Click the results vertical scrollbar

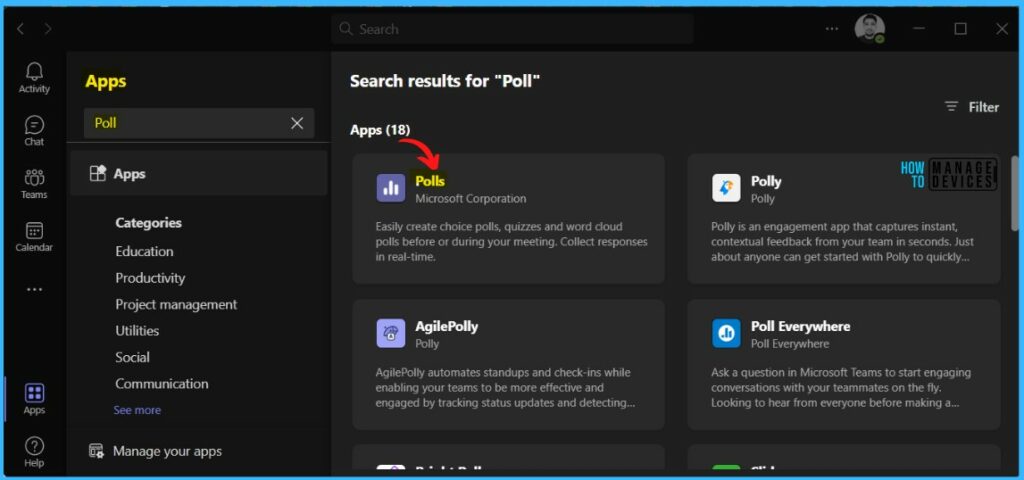(1015, 193)
